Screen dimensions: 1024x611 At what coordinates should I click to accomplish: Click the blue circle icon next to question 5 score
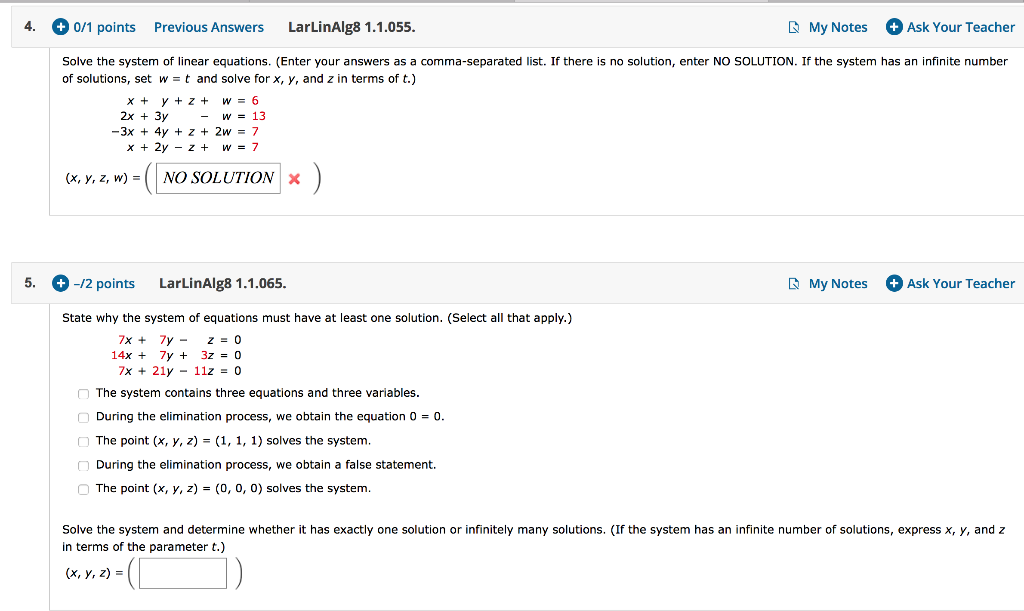(60, 283)
